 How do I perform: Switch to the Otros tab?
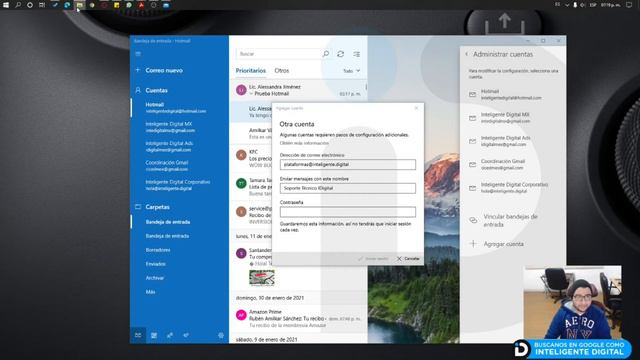(282, 71)
